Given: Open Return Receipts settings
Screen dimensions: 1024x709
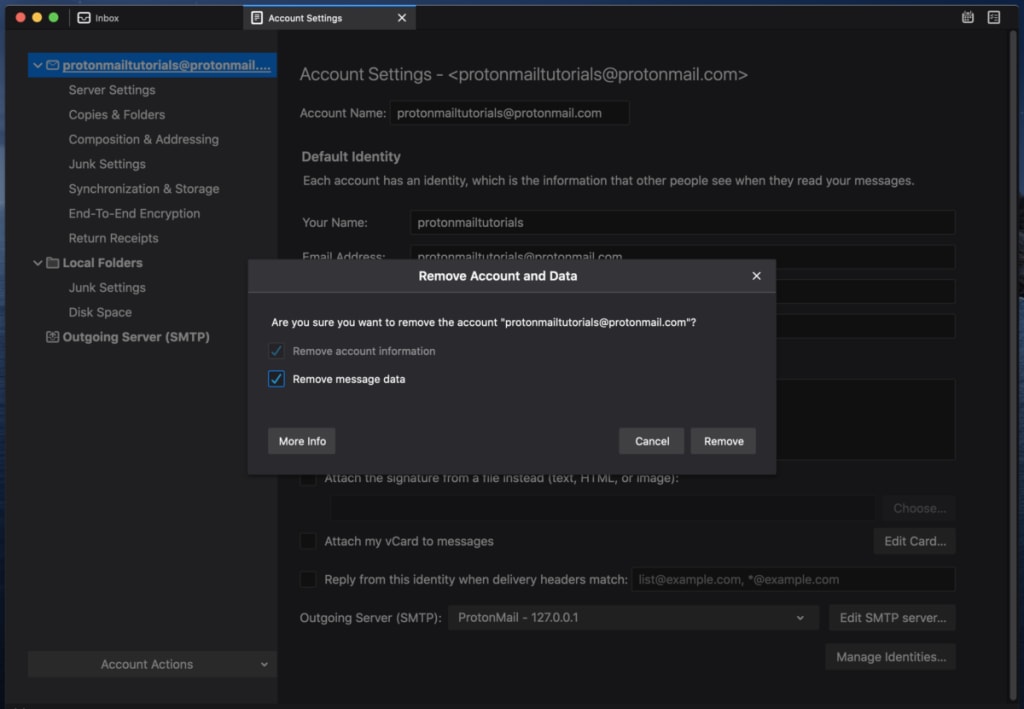Looking at the screenshot, I should click(x=113, y=238).
